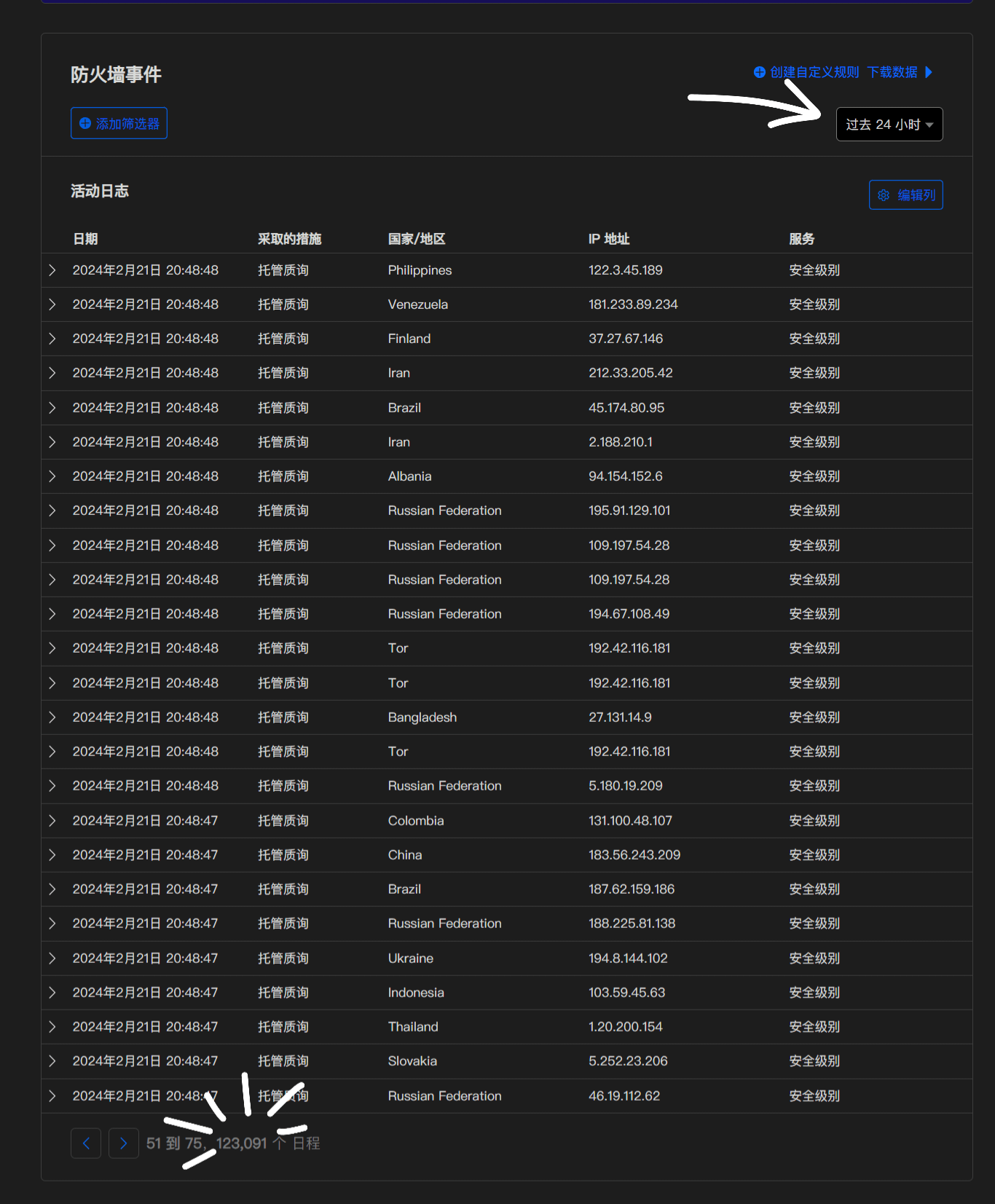Expand the China 183.56.243.209 row
Image resolution: width=995 pixels, height=1204 pixels.
[52, 855]
